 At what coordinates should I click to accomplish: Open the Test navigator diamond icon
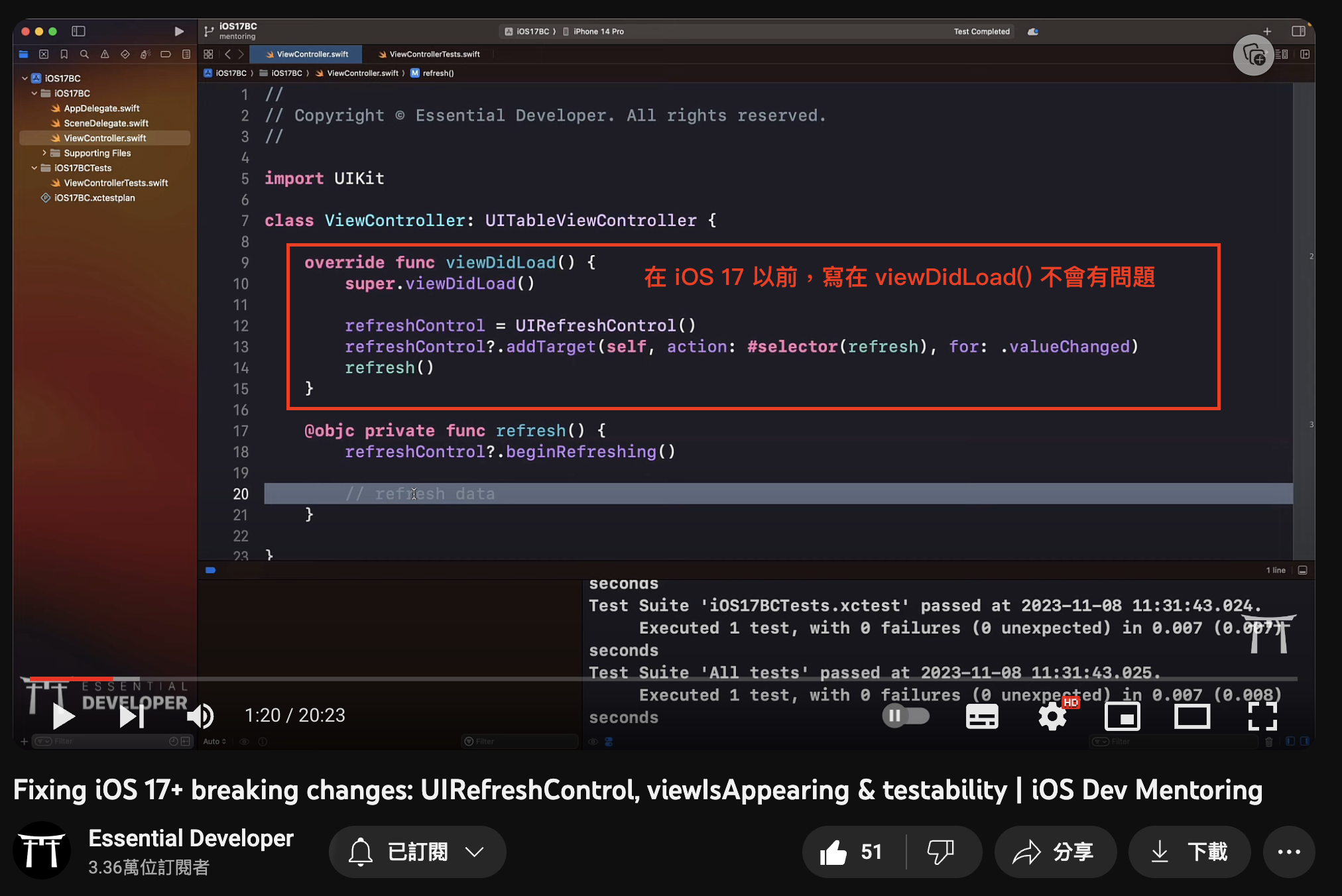[125, 54]
